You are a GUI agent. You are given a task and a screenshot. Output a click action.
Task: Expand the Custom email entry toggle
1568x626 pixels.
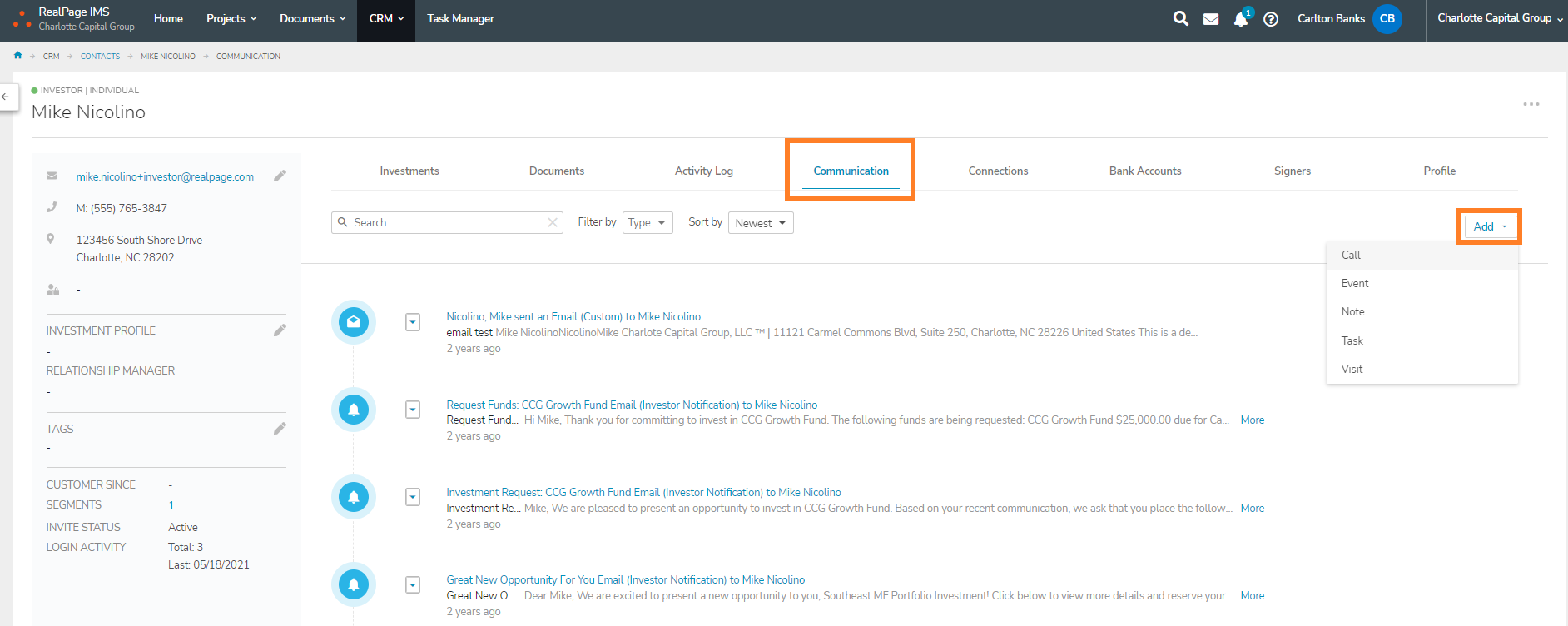click(413, 322)
